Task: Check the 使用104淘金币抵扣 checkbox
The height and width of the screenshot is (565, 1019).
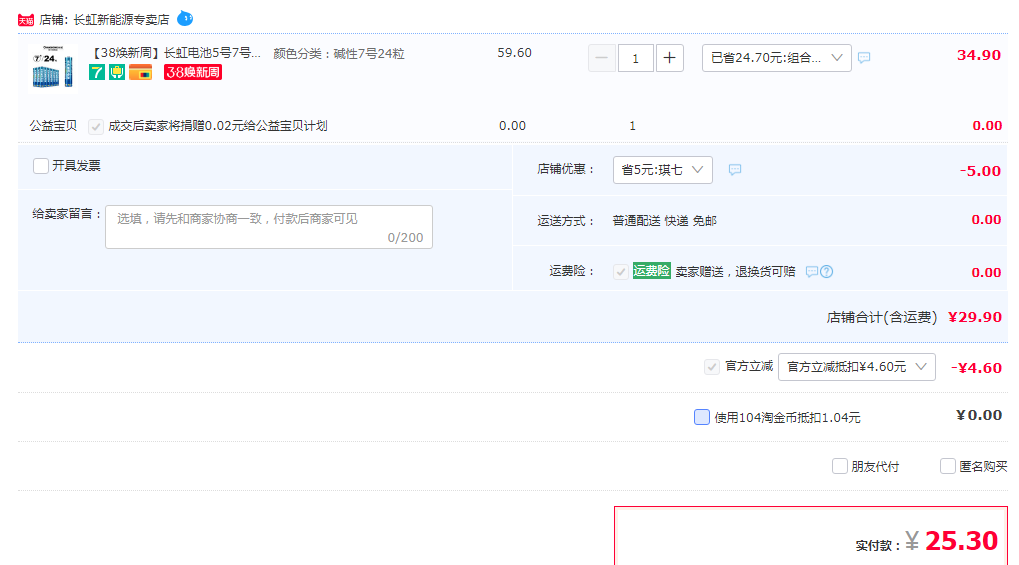Action: coord(702,417)
